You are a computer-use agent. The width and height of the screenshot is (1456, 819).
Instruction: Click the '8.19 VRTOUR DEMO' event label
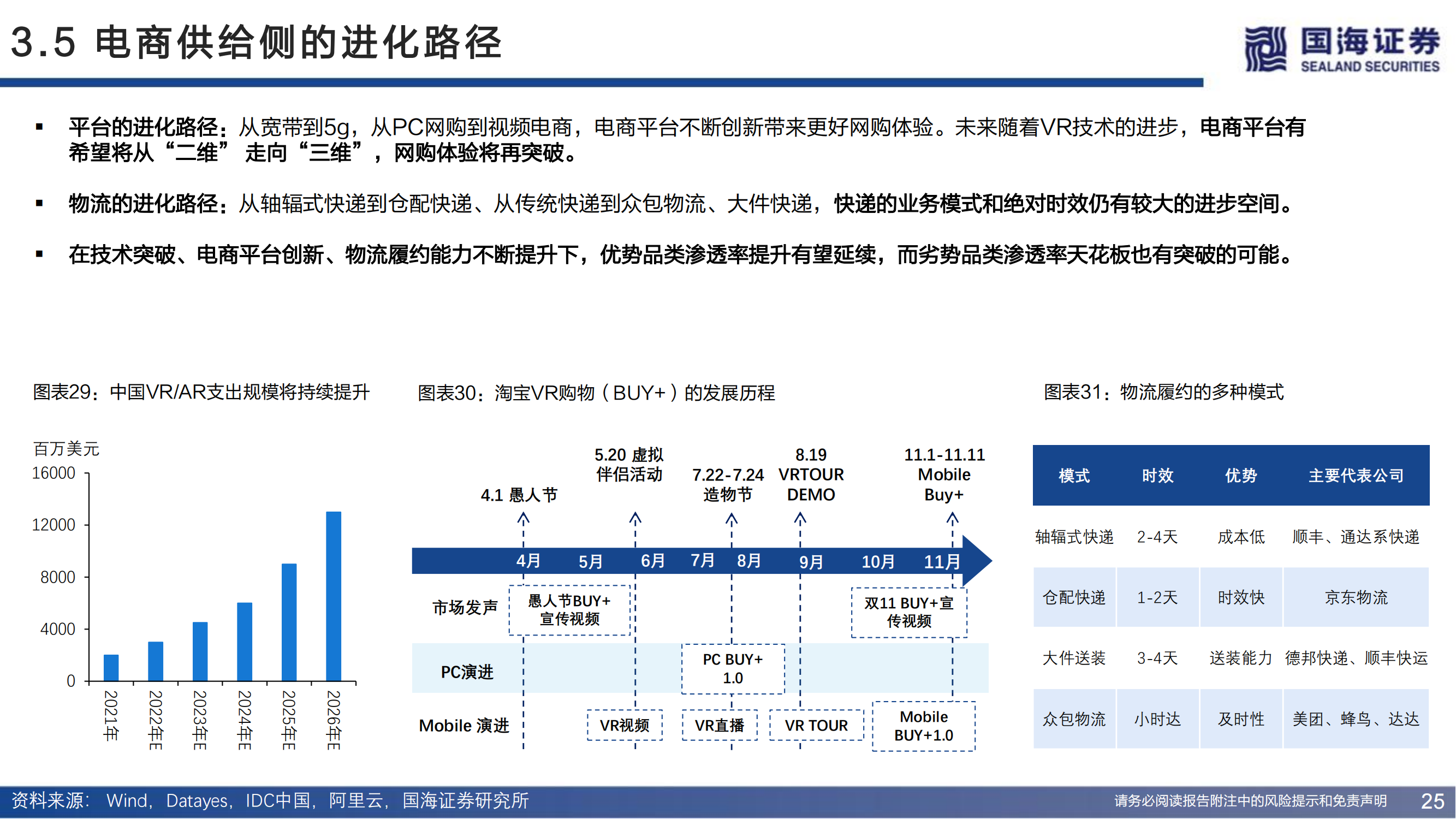click(x=811, y=475)
